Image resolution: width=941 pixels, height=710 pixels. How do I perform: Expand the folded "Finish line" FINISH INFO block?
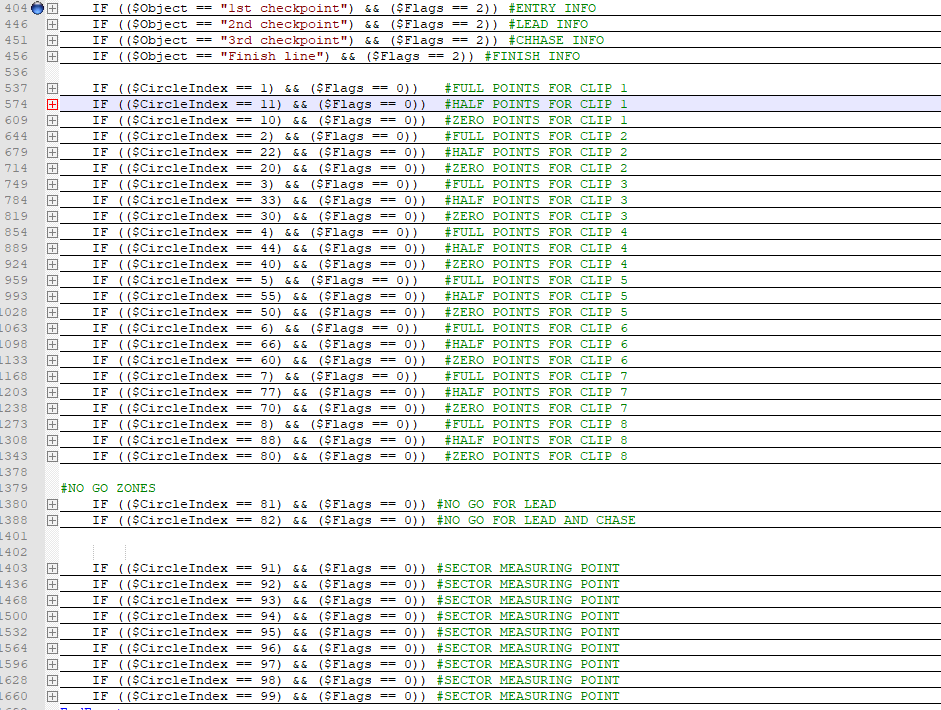(x=52, y=56)
